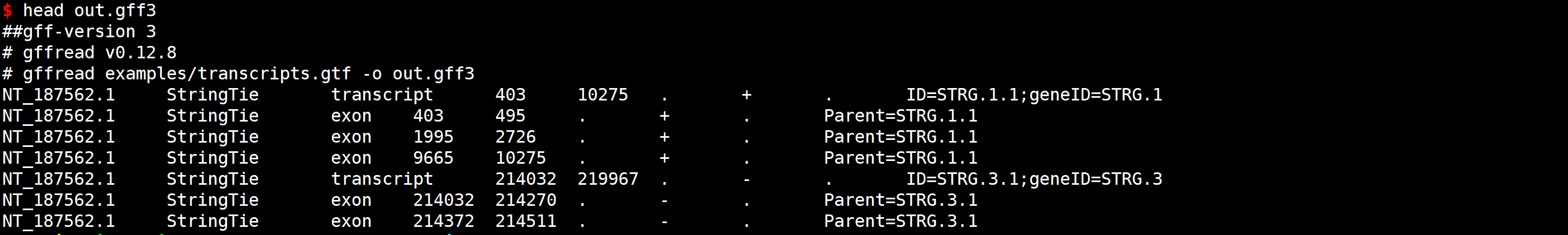The height and width of the screenshot is (235, 1568).
Task: Click the 'head out.gff3' command text
Action: (89, 10)
